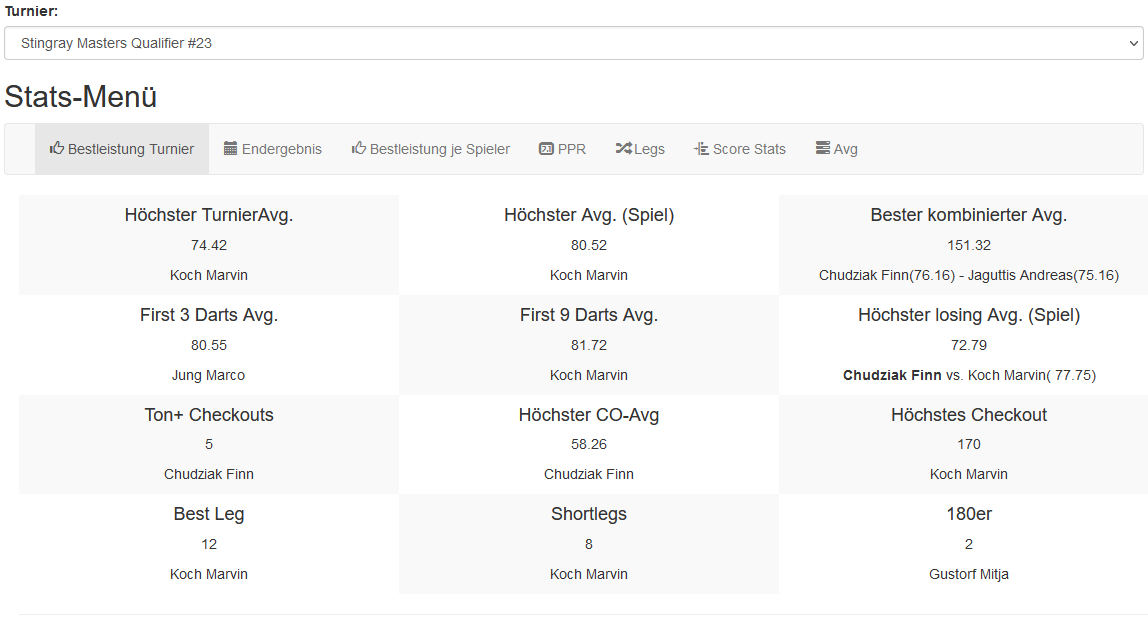Viewport: 1148px width, 617px height.
Task: Click the stacked bars icon beside Avg
Action: 823,149
